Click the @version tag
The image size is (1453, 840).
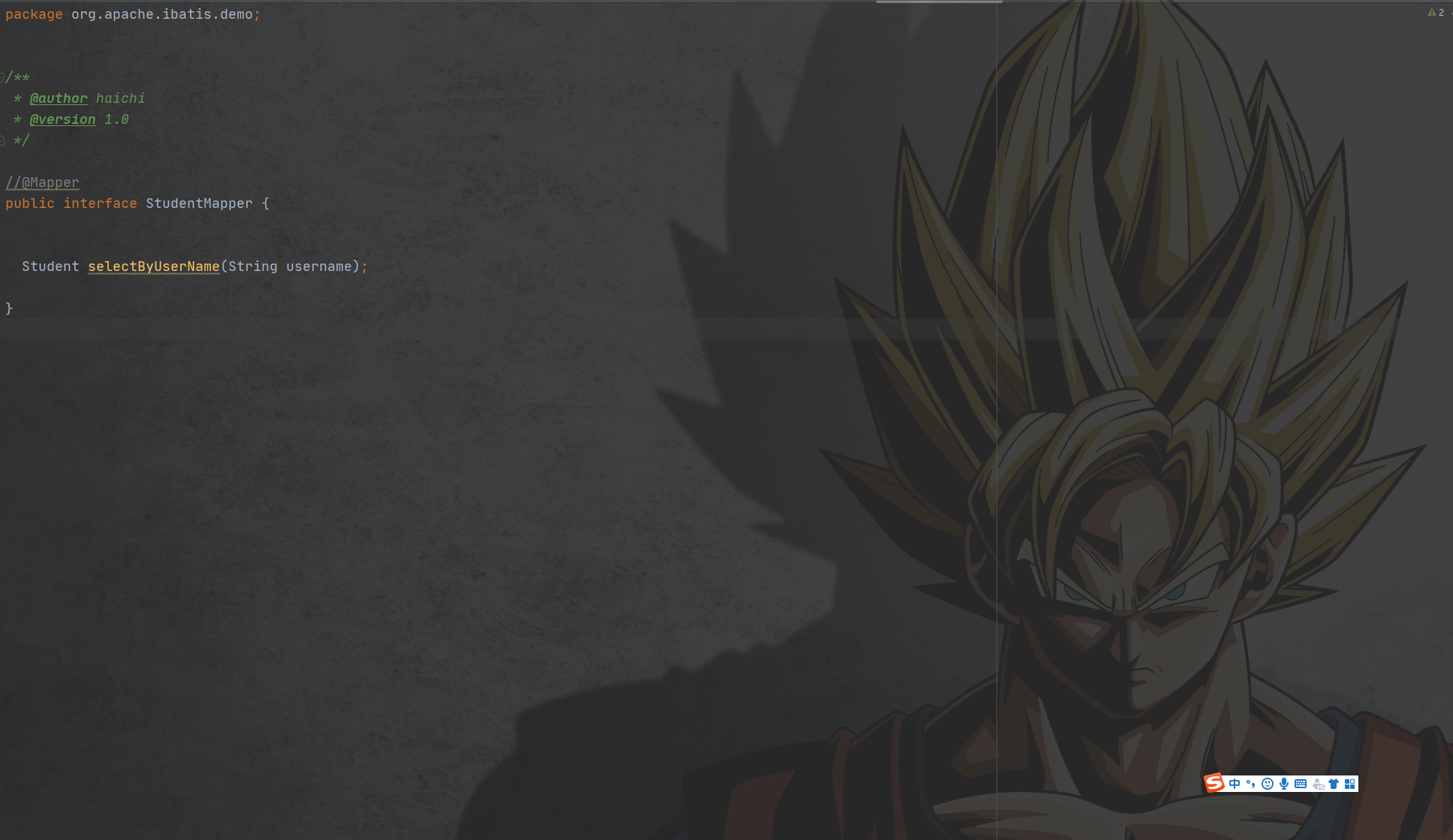coord(62,119)
